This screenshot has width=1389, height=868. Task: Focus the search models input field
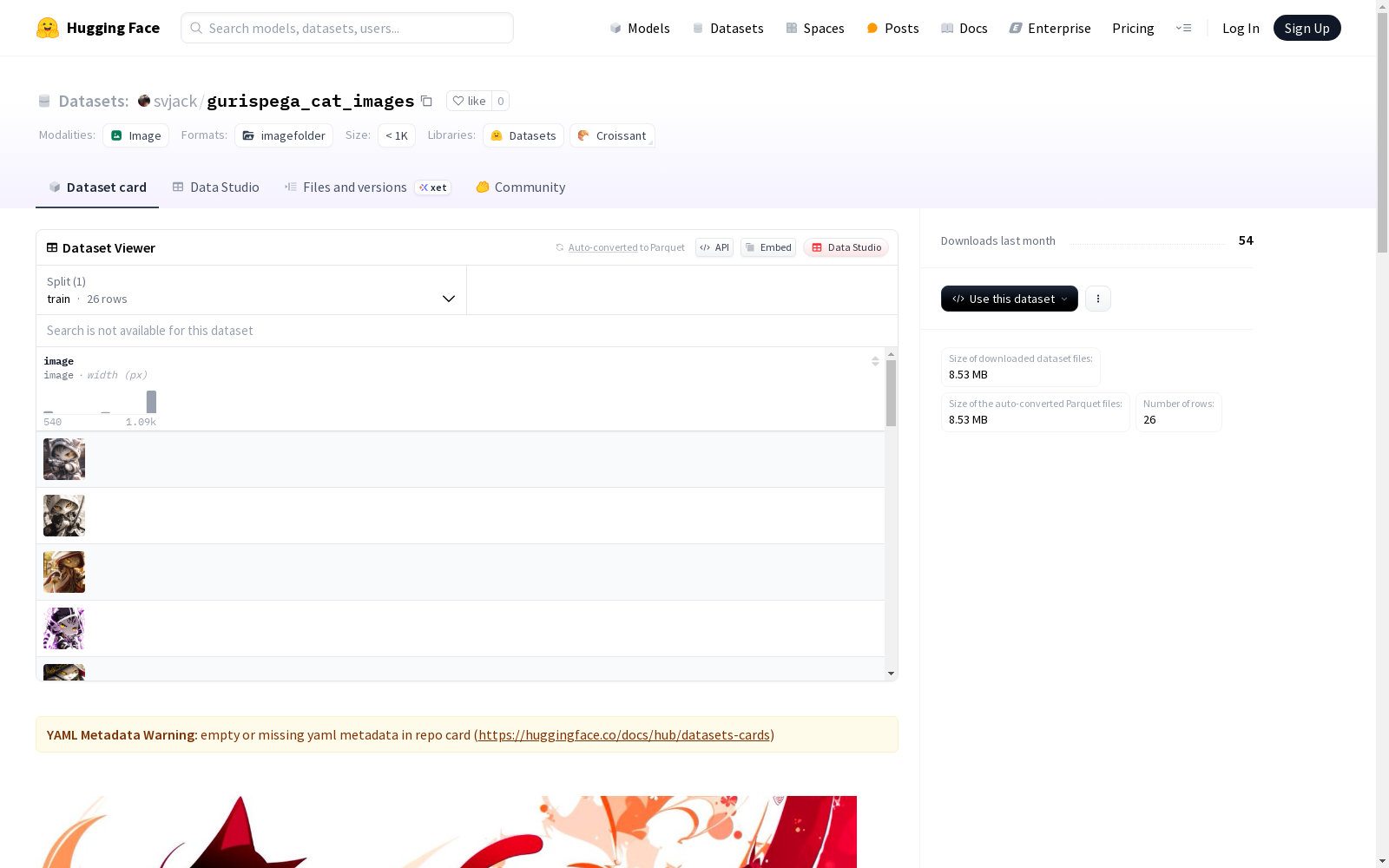pos(347,28)
